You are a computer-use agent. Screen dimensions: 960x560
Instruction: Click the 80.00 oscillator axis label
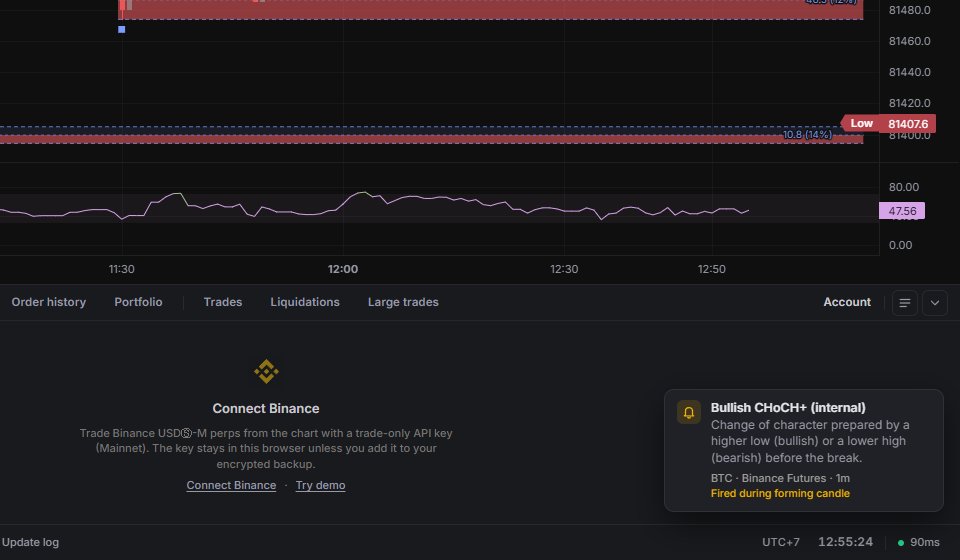(x=904, y=187)
